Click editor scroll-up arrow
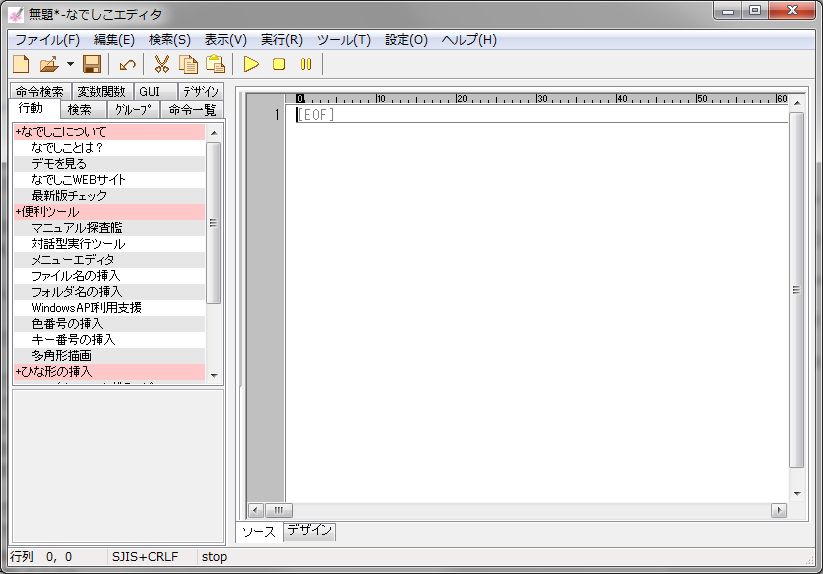823x574 pixels. pos(797,103)
